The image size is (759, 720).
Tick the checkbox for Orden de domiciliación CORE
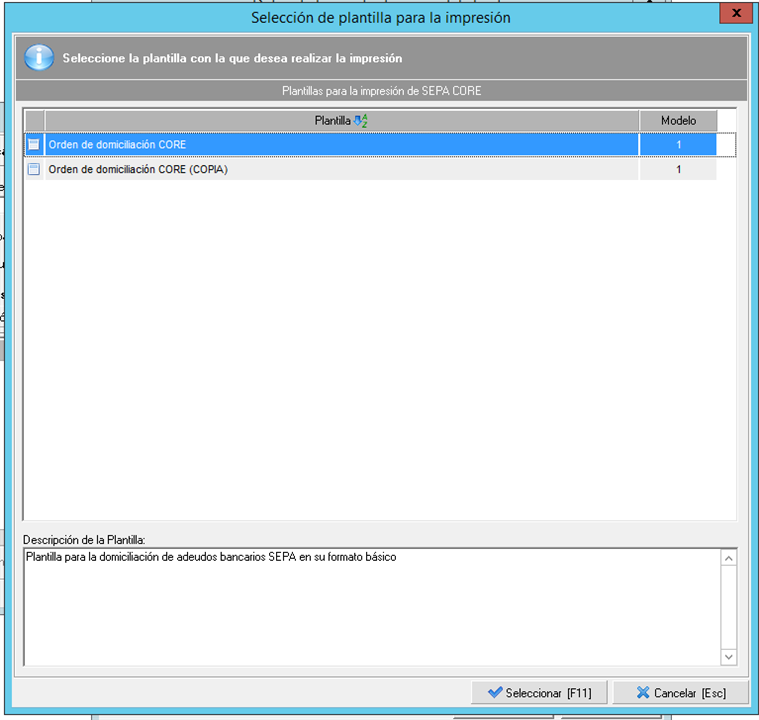pos(34,145)
